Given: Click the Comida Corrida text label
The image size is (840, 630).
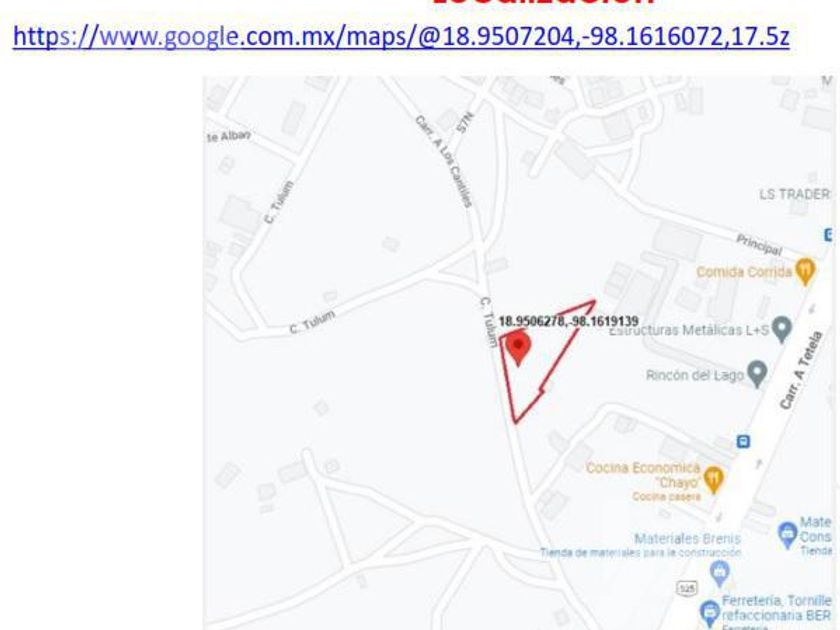Looking at the screenshot, I should click(x=744, y=272).
